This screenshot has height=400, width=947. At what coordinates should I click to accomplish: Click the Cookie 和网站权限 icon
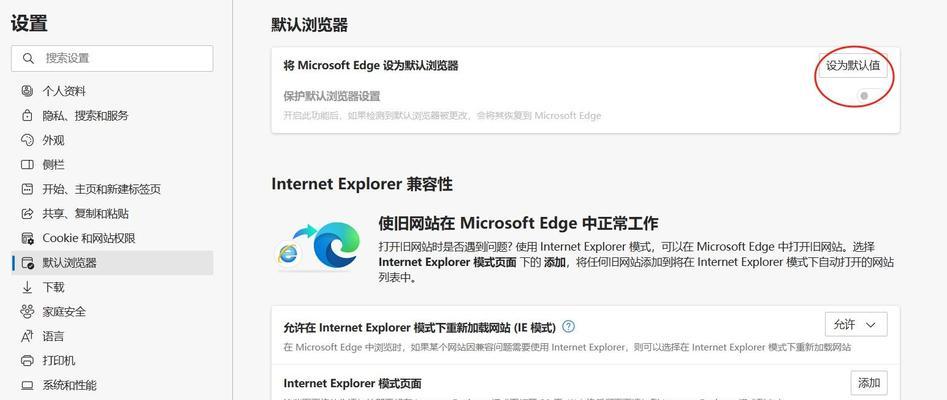27,238
